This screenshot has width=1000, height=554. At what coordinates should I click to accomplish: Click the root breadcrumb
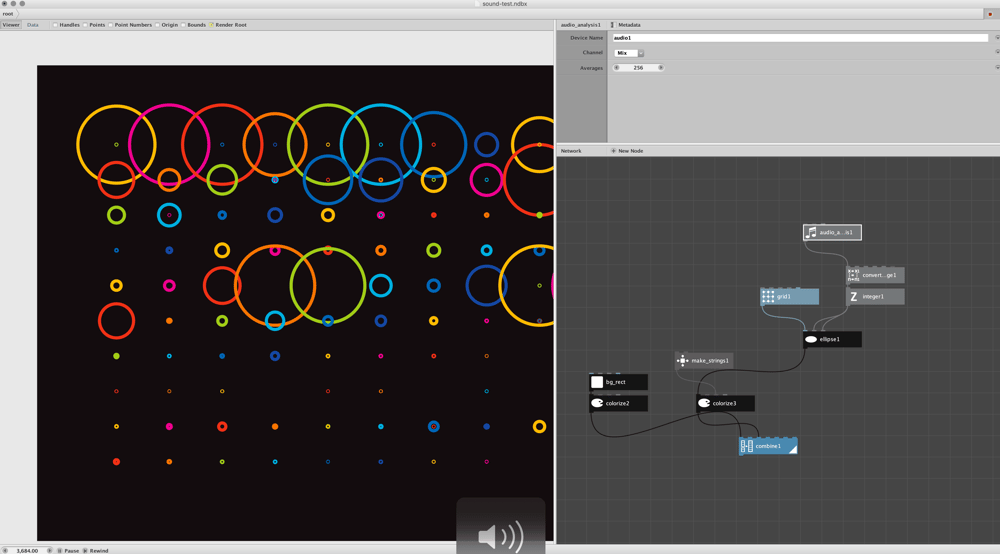[8, 14]
